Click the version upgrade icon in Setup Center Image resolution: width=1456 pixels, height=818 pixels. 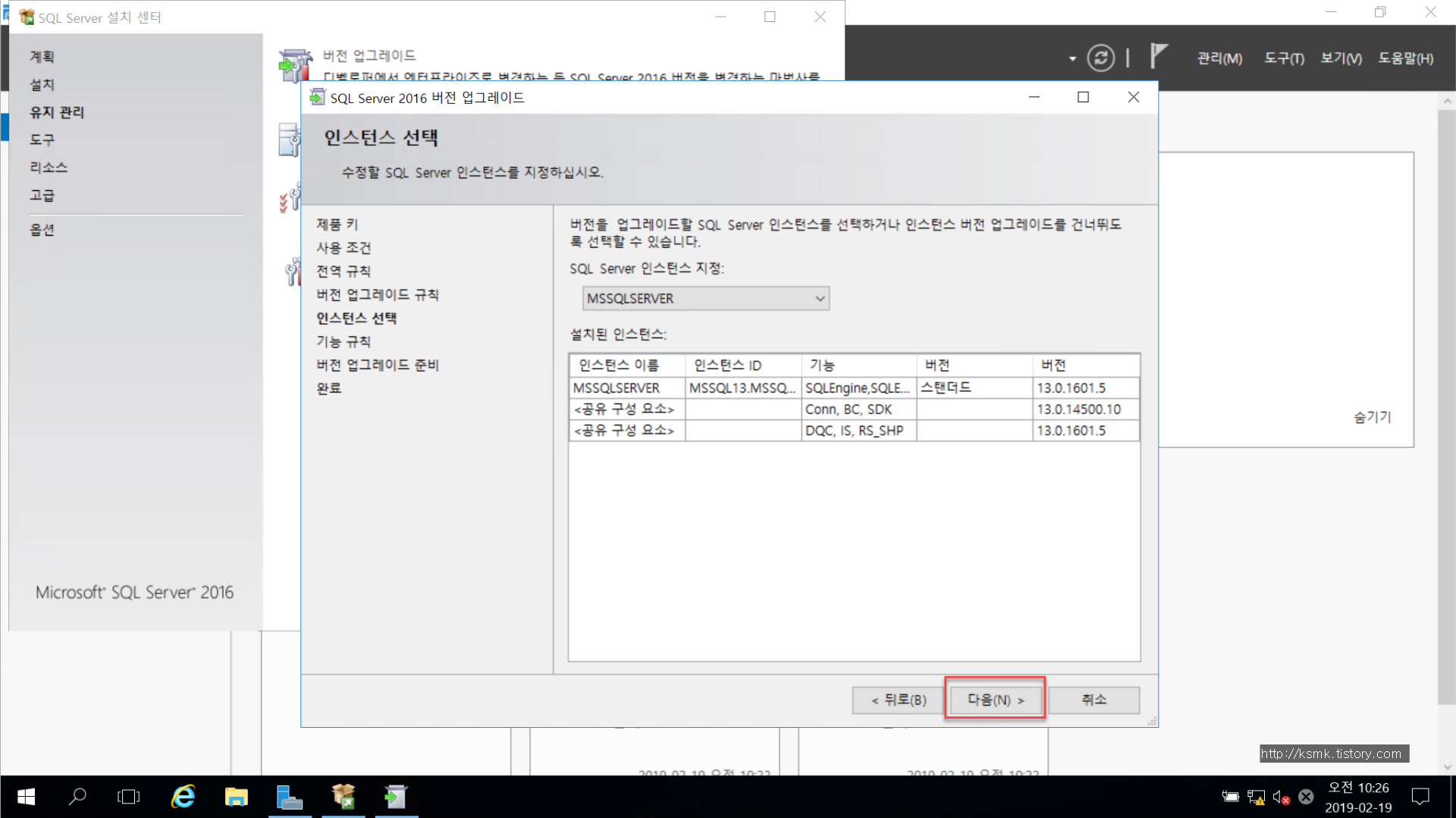pos(294,65)
